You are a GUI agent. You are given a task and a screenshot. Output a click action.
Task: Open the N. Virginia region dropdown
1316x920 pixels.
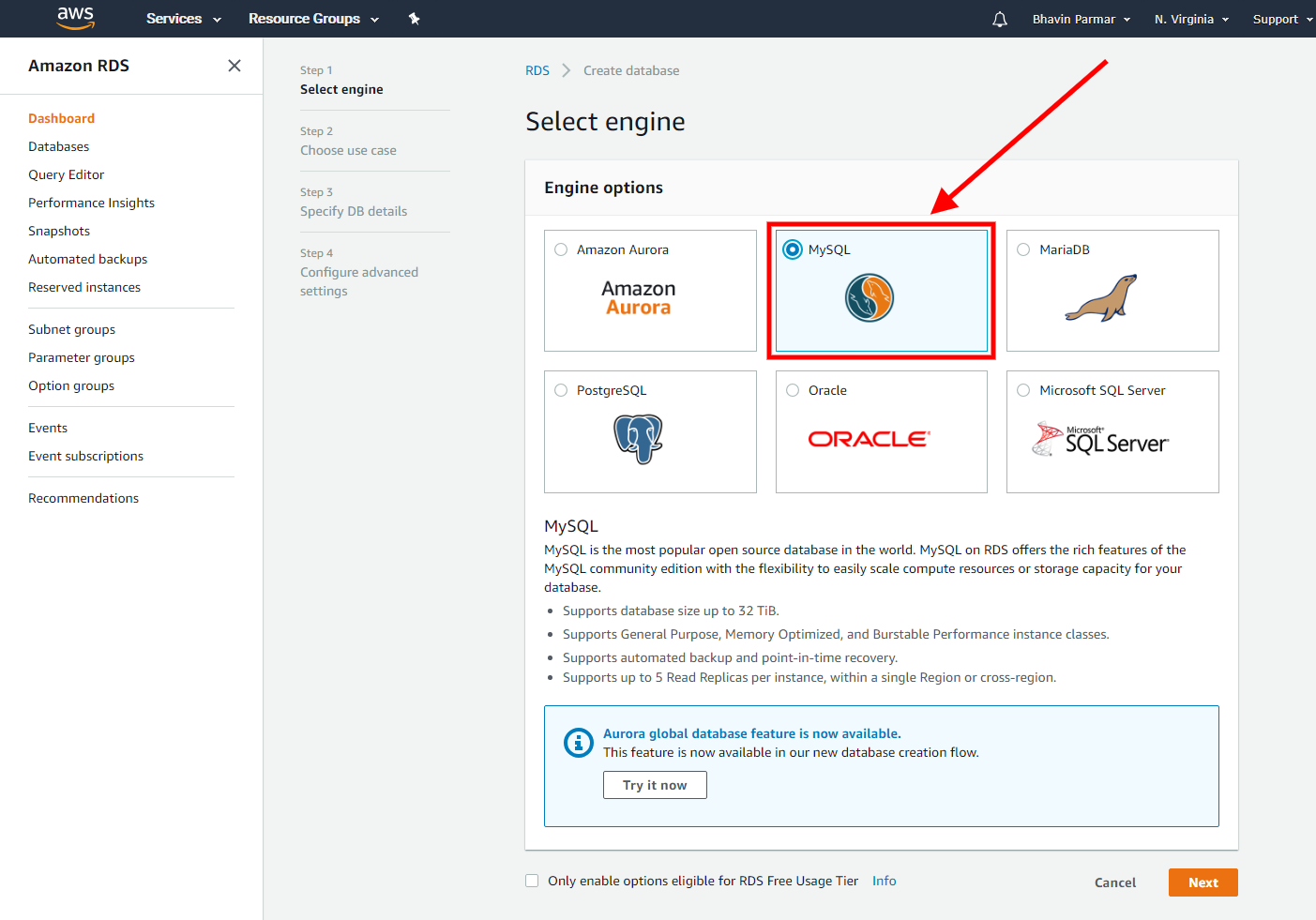[1191, 19]
